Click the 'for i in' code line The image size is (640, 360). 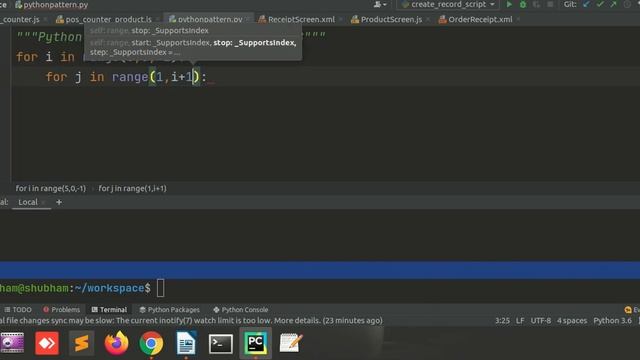click(x=46, y=57)
